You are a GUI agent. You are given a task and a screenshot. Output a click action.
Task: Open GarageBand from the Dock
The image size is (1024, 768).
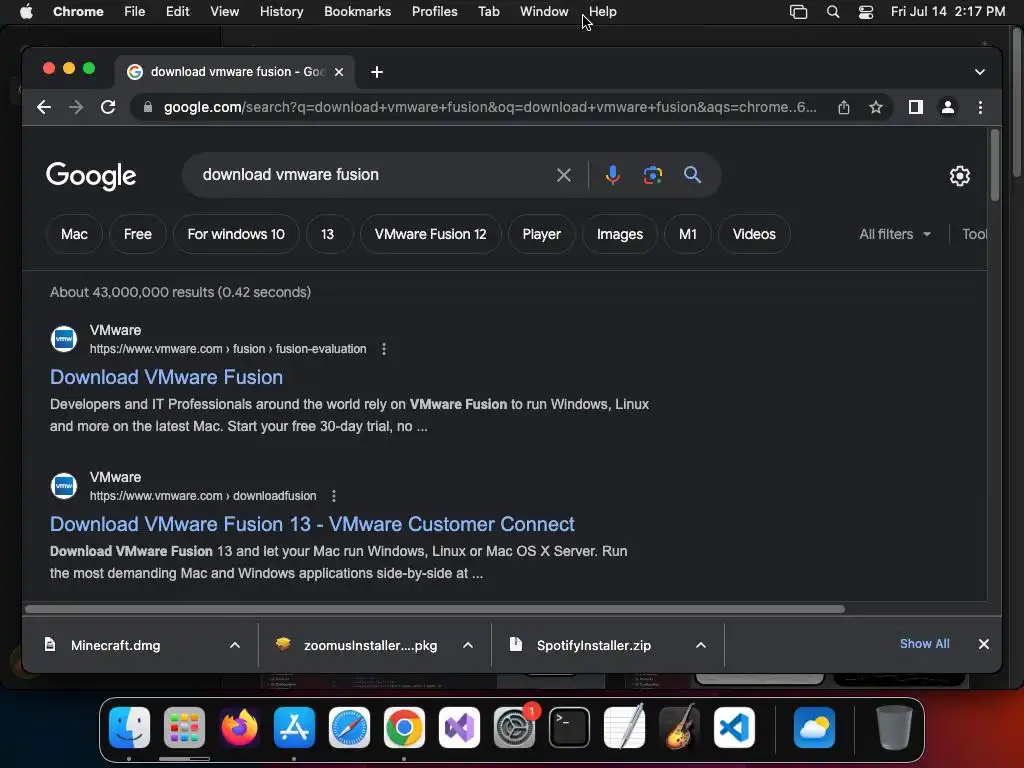click(679, 728)
